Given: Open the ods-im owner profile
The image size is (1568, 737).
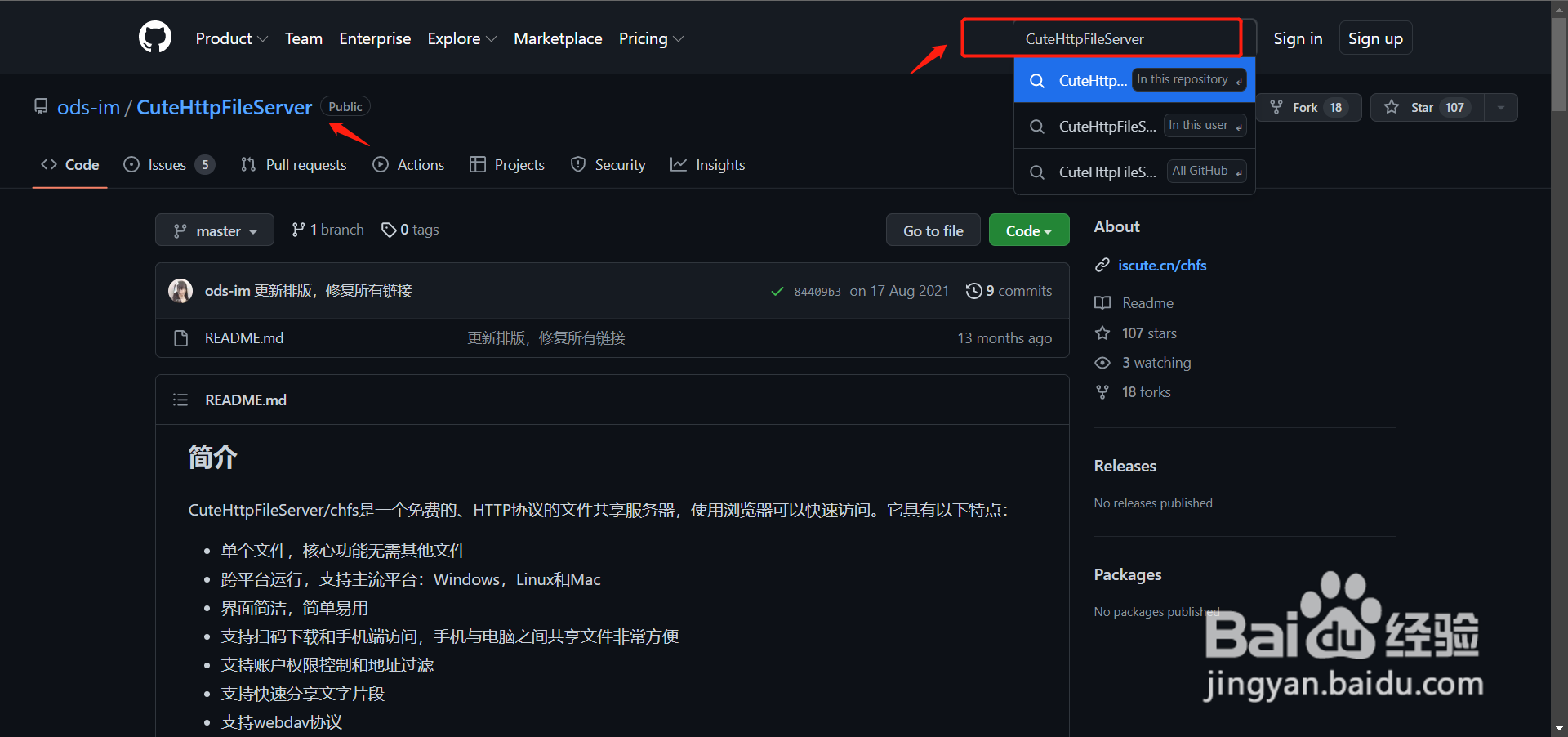Looking at the screenshot, I should click(x=88, y=107).
